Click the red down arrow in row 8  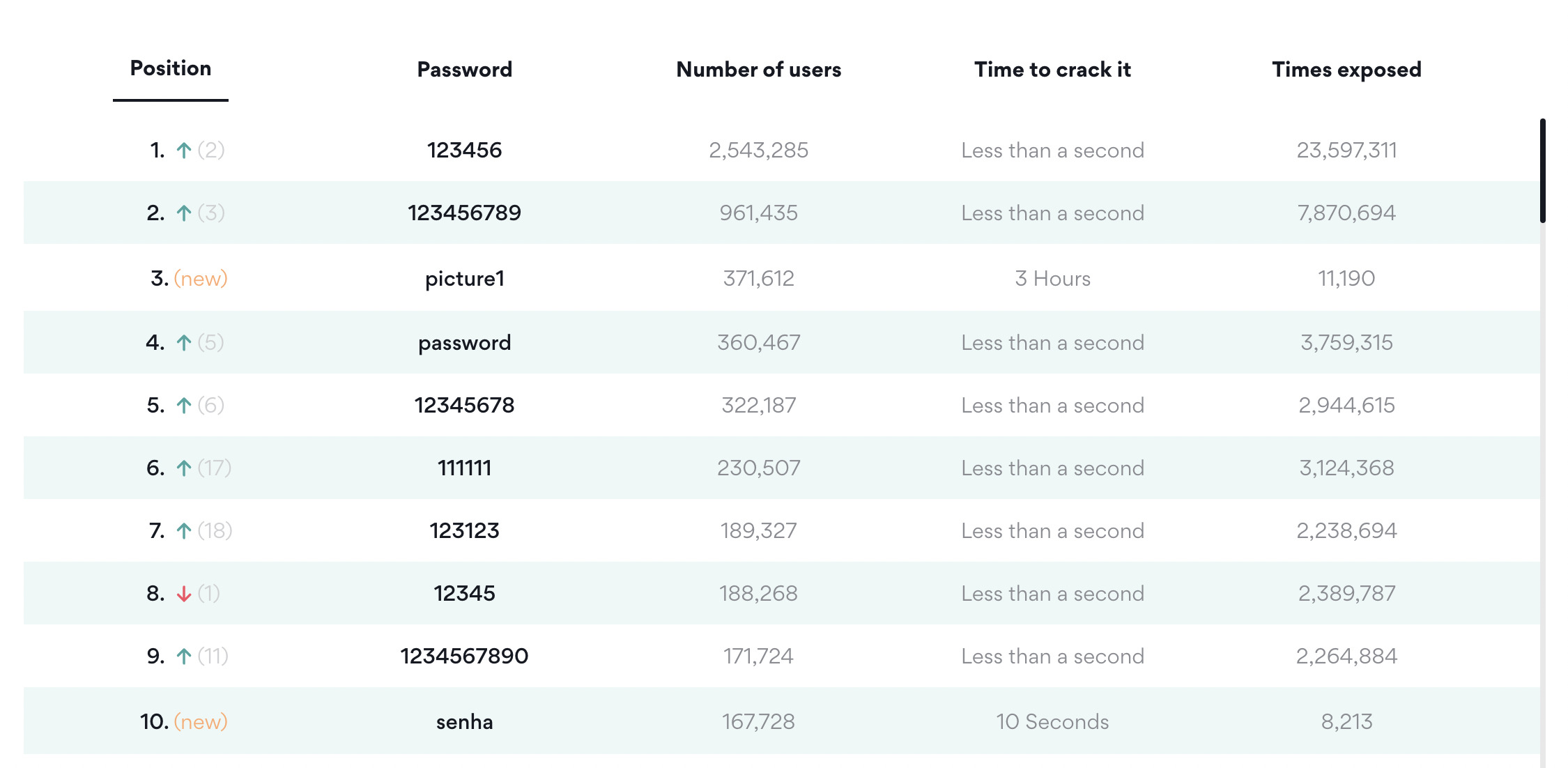[184, 594]
